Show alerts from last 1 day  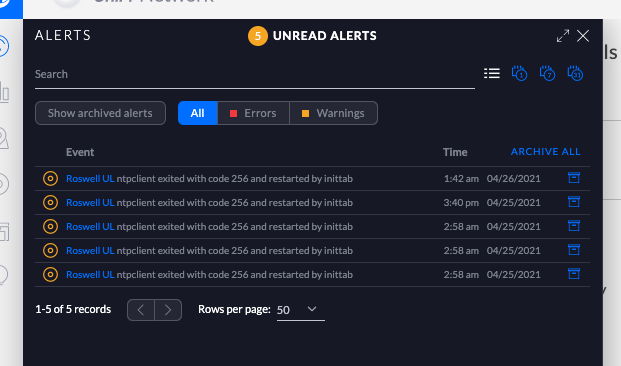point(519,73)
